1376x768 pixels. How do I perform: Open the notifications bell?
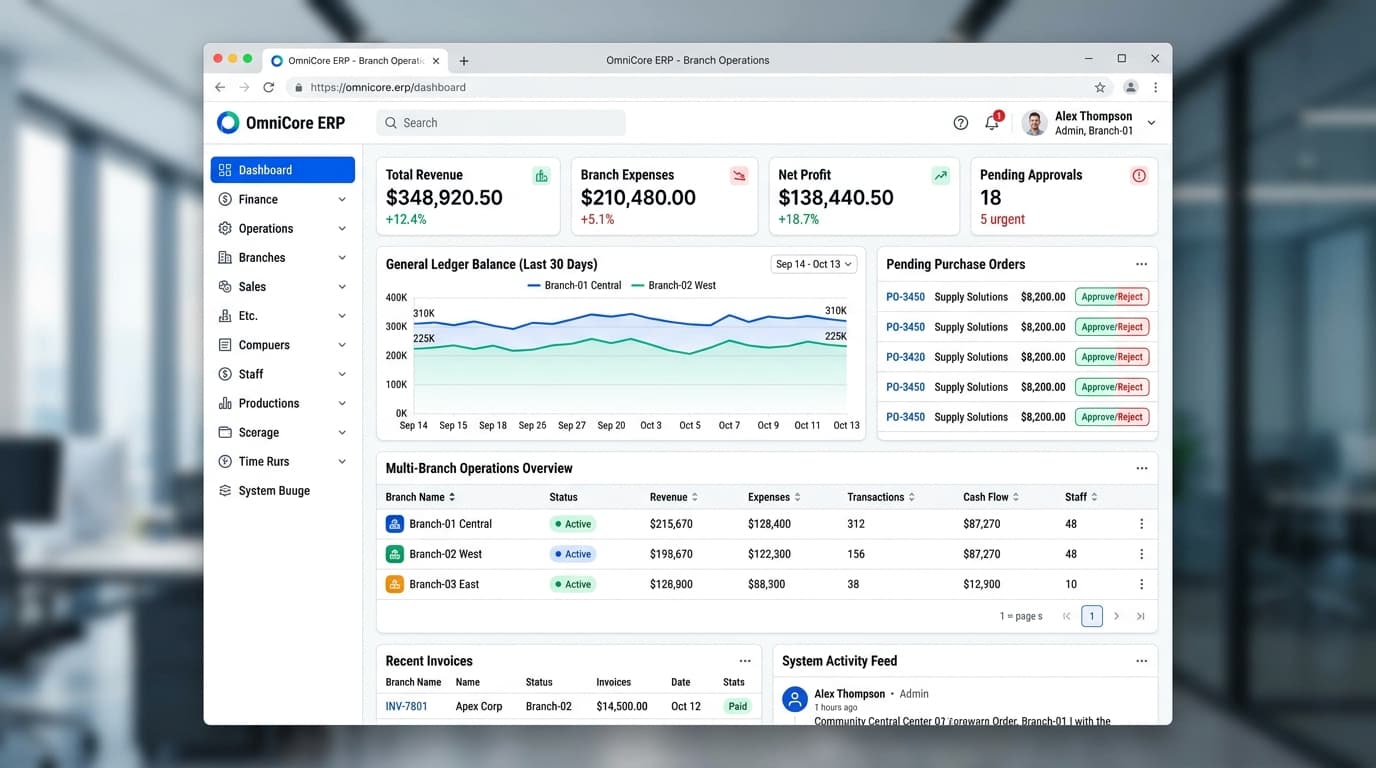992,123
